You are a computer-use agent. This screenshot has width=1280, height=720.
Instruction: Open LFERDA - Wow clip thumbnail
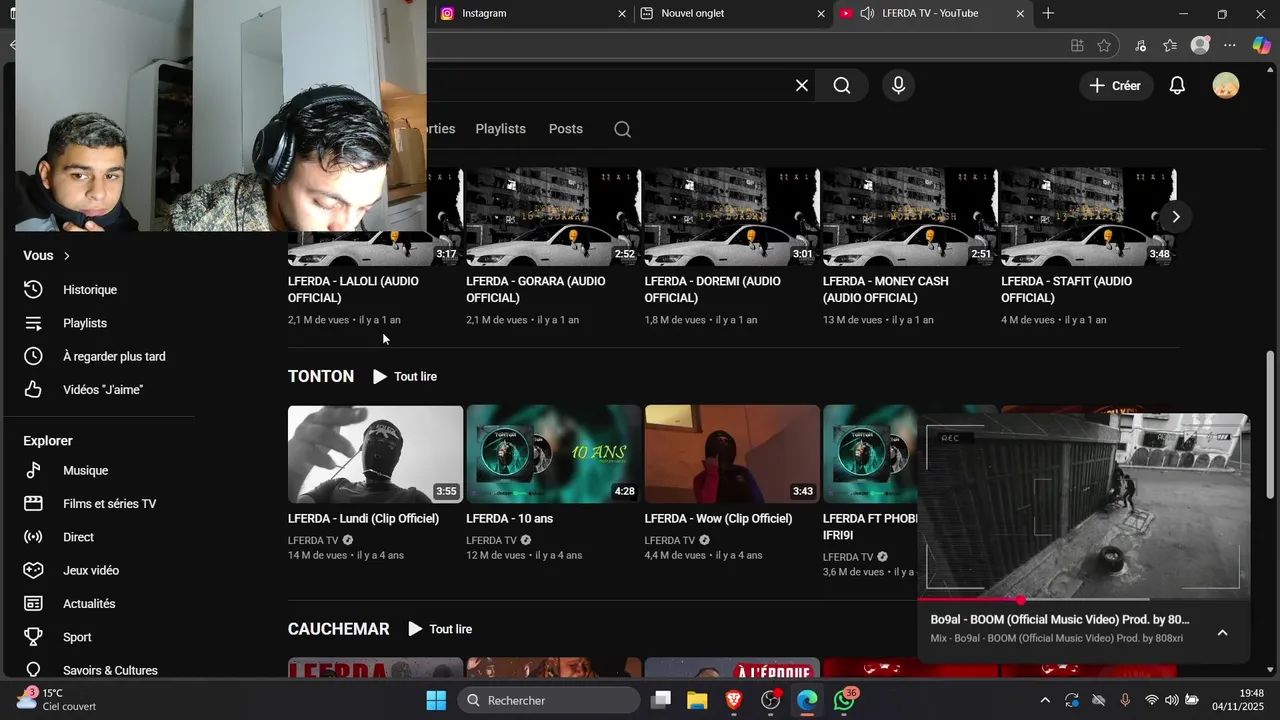click(x=732, y=454)
